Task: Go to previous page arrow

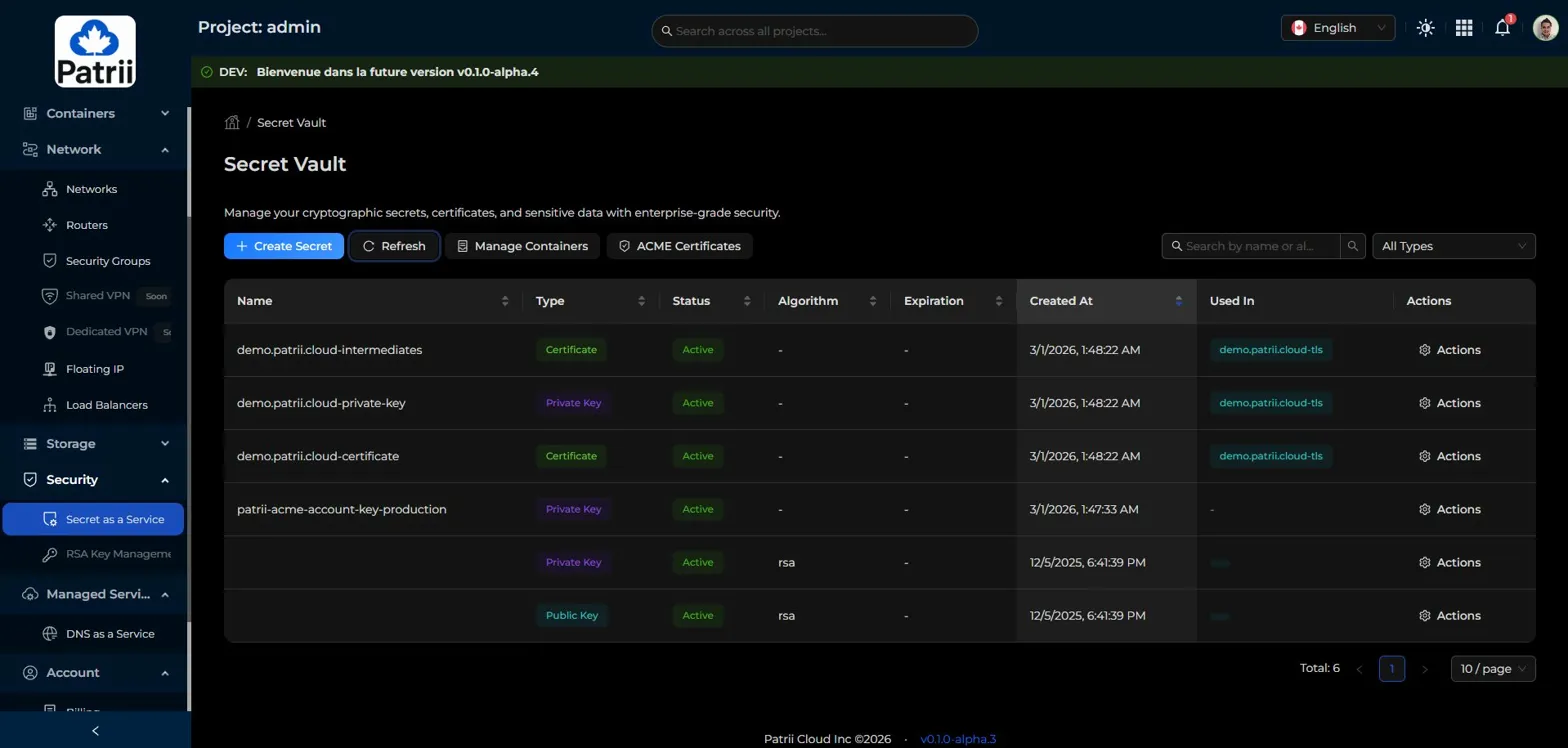Action: point(1359,669)
